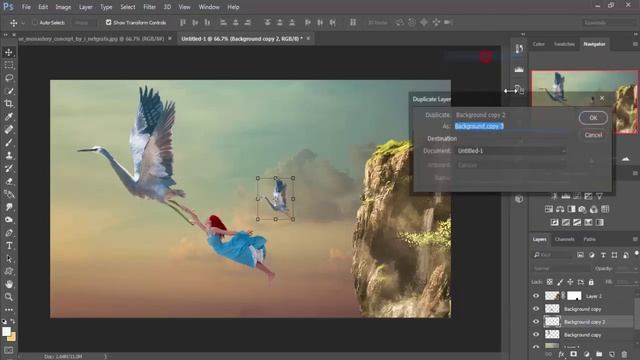Toggle lock image pixels brush icon
Screen dimensions: 640x360
[560, 282]
